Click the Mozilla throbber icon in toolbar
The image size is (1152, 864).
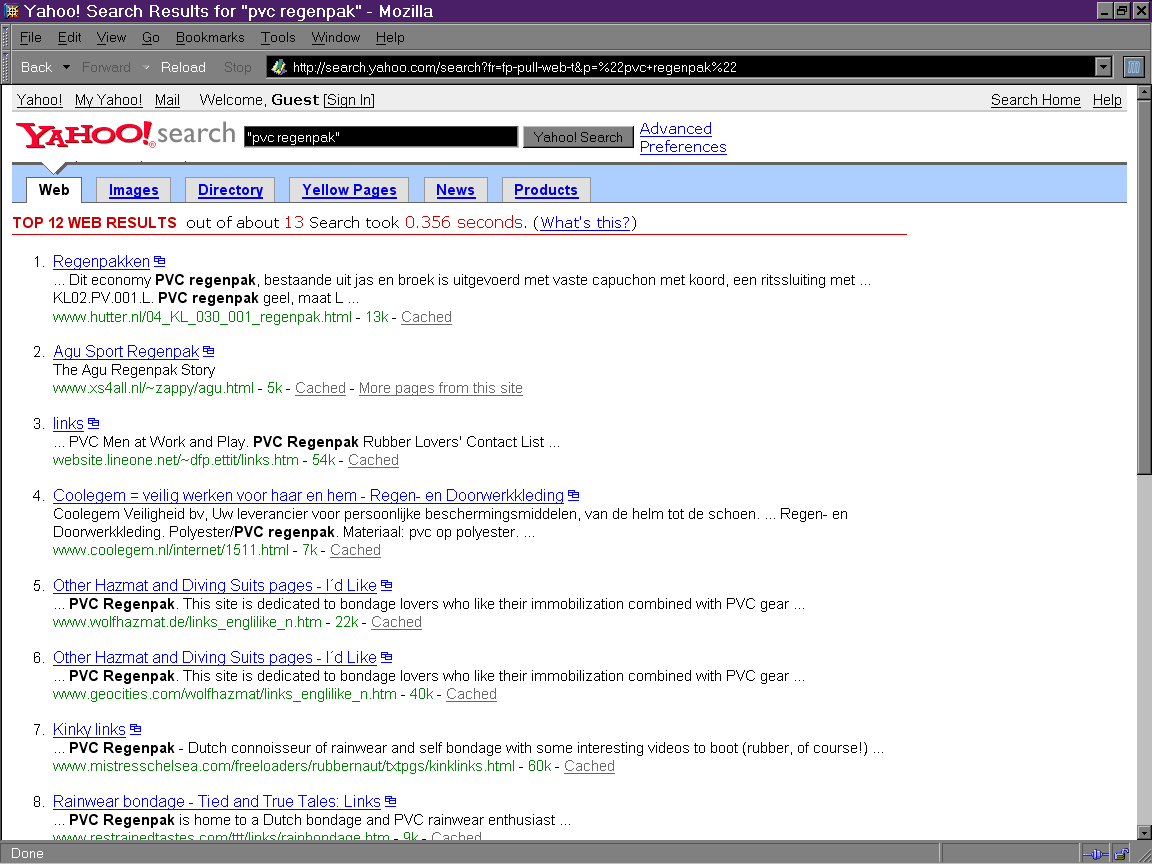(1134, 67)
